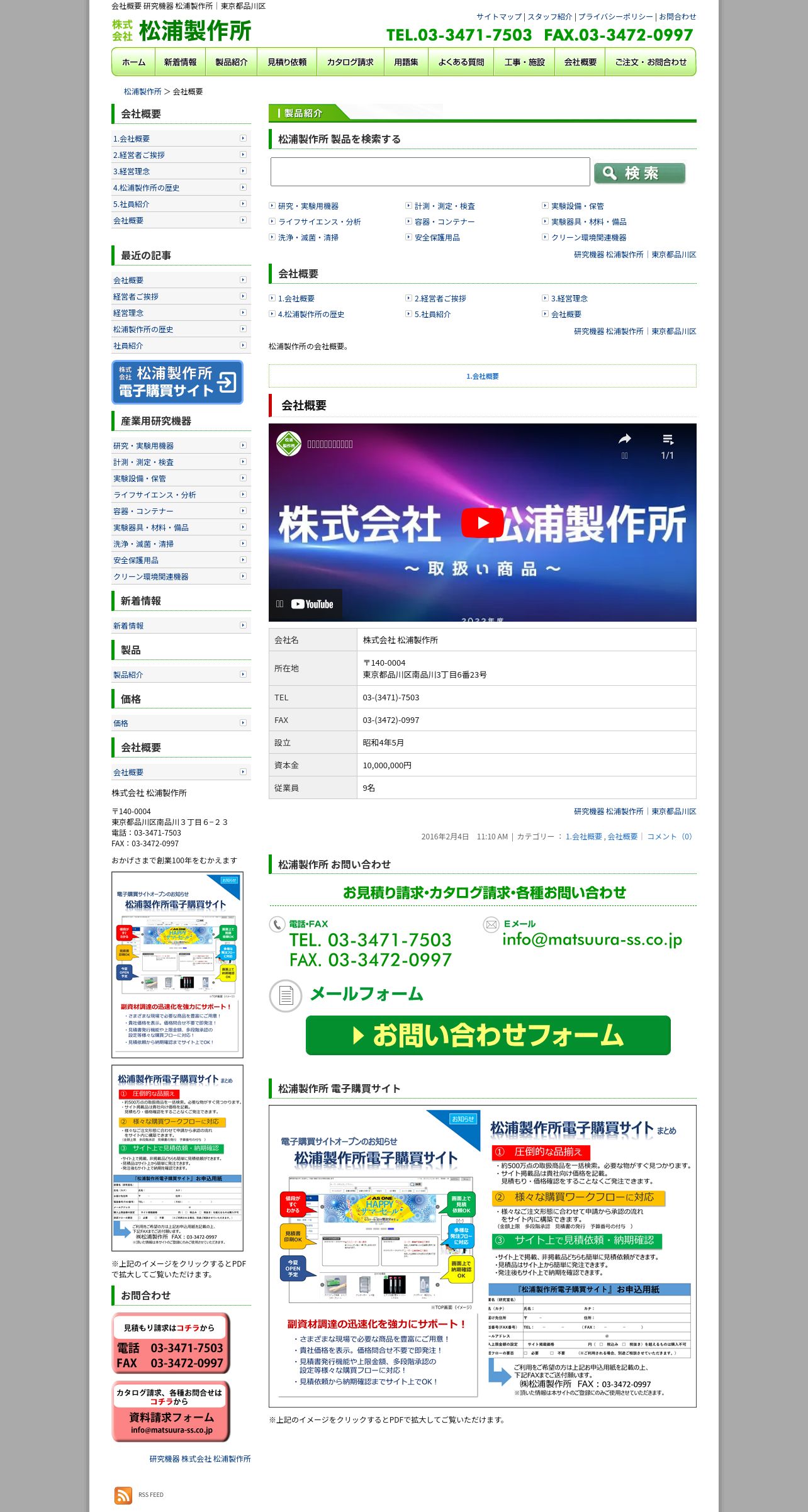Open ホーム in the navigation bar

[x=133, y=62]
